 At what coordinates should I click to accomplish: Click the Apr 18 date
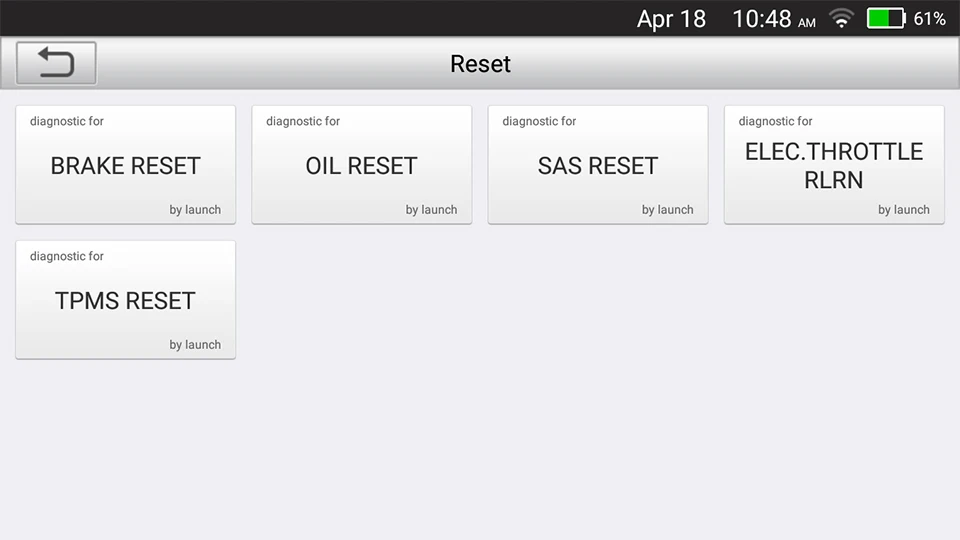point(671,19)
